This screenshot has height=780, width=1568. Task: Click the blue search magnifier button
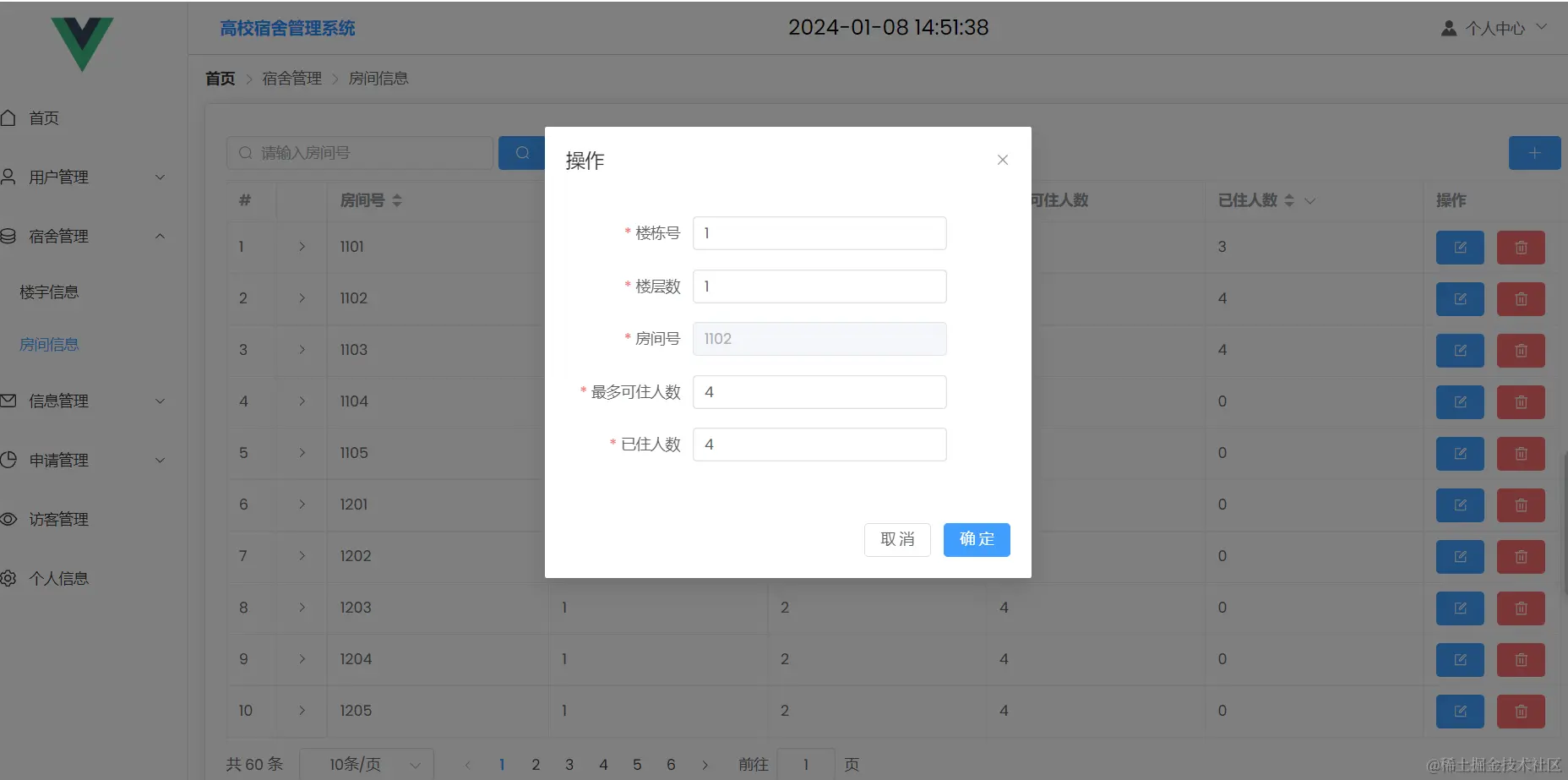[x=522, y=153]
